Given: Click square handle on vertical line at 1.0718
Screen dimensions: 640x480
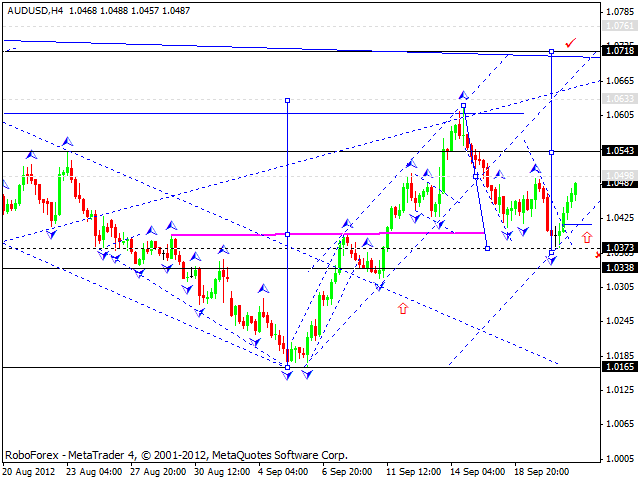Looking at the screenshot, I should click(x=551, y=51).
